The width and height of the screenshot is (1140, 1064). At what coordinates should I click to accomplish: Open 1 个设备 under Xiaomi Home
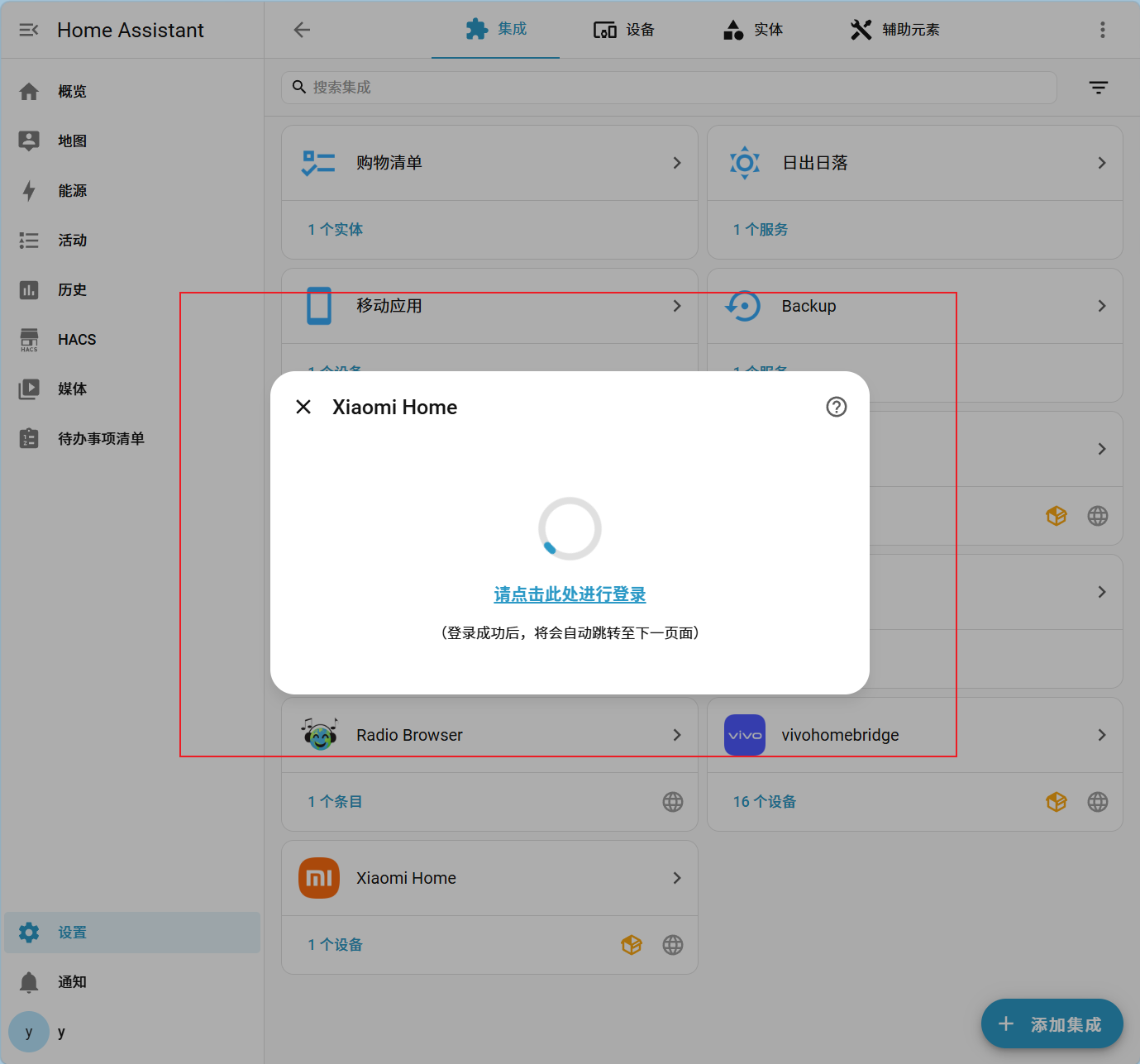tap(336, 945)
